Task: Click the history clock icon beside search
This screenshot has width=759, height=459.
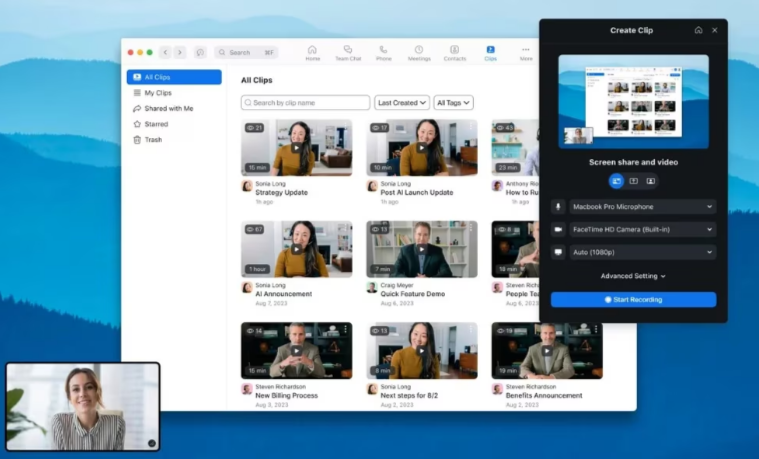Action: 200,52
